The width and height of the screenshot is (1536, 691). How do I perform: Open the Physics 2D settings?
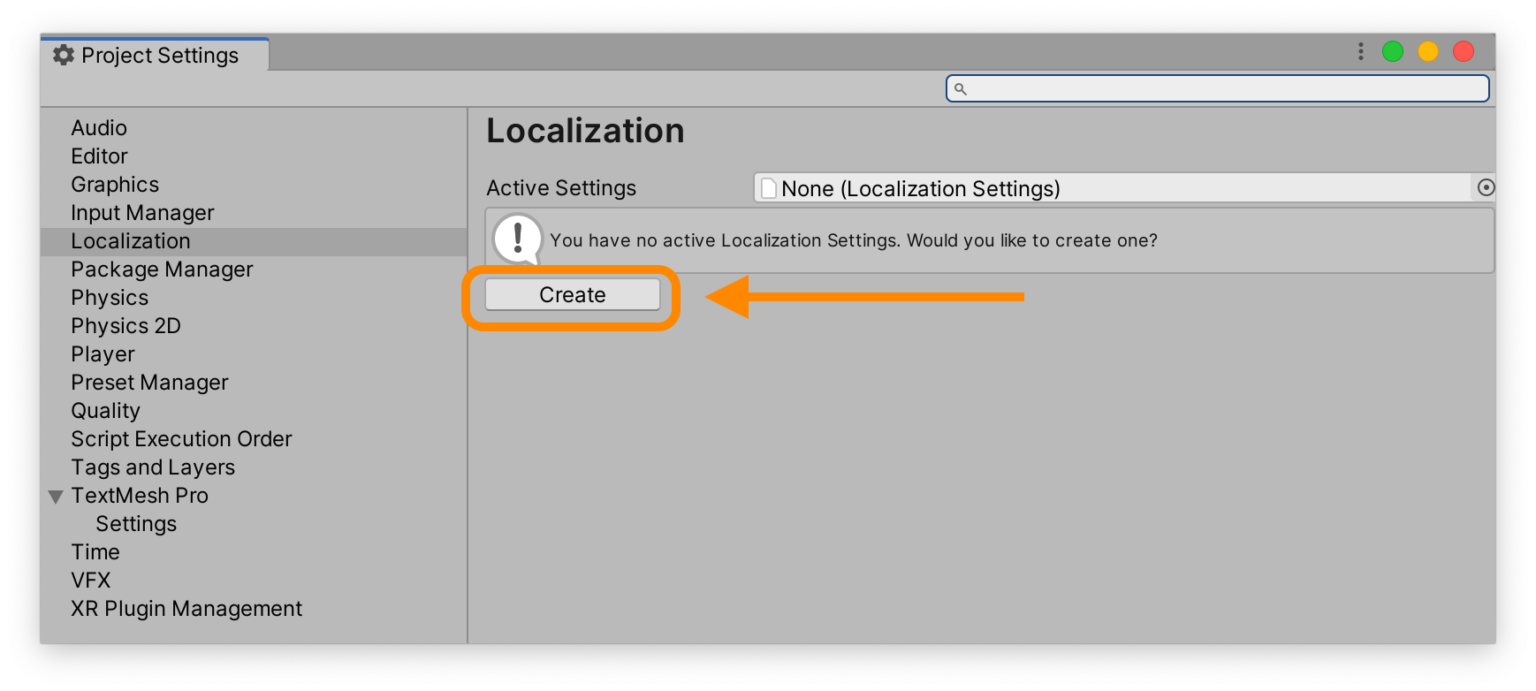(x=126, y=326)
